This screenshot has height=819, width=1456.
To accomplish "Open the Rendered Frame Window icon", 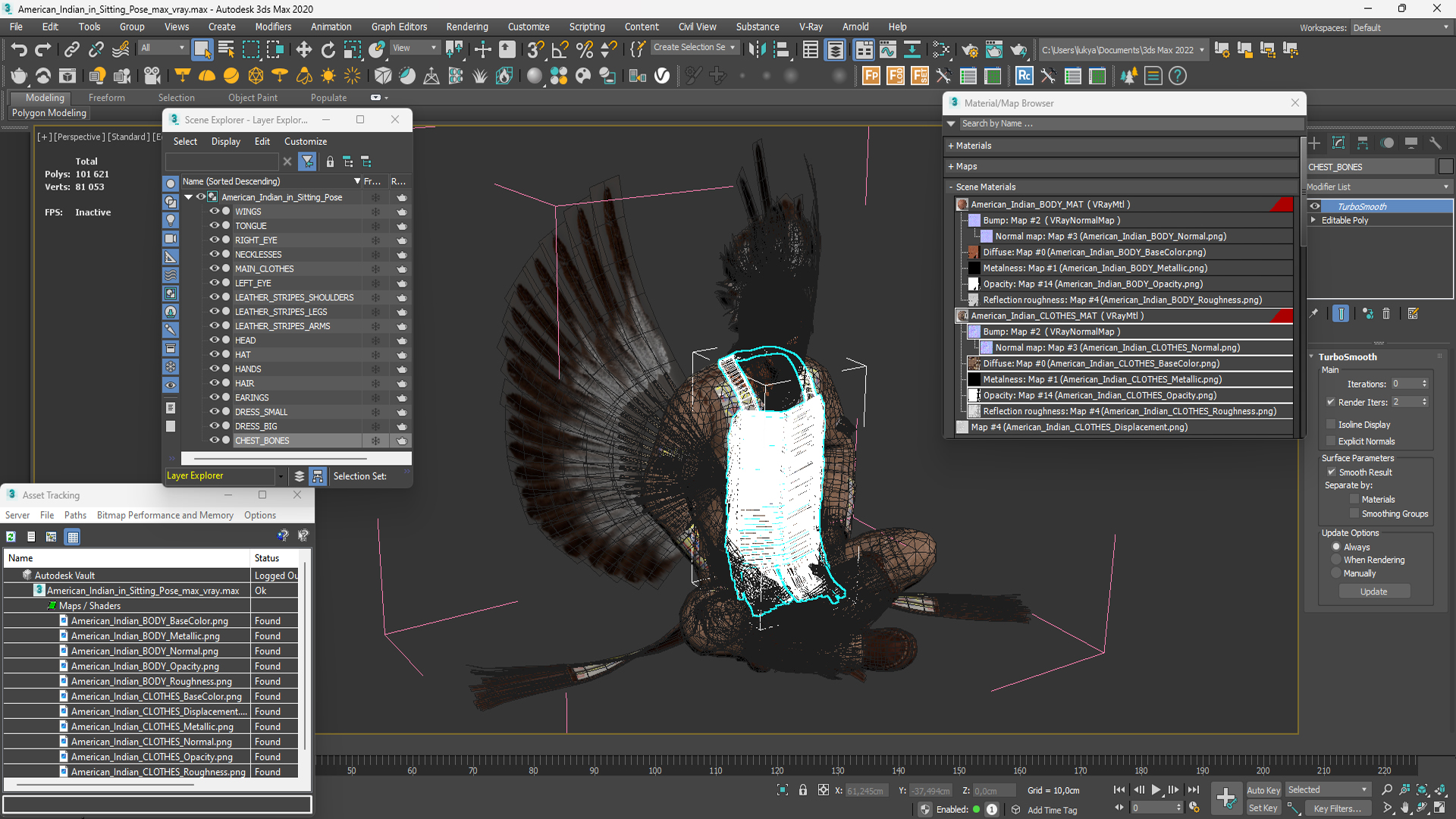I will pos(993,50).
